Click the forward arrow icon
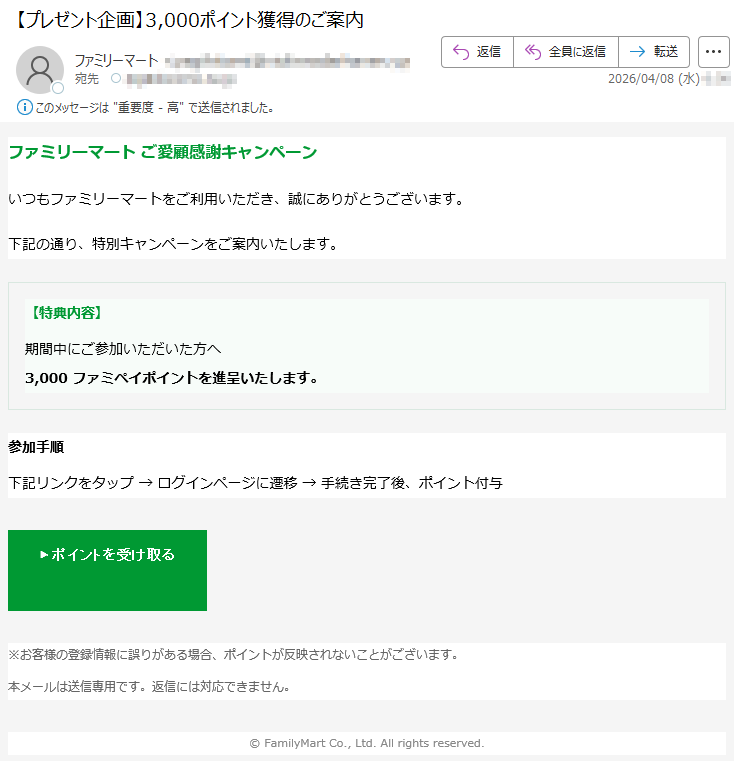Screen dimensions: 734x761 click(637, 51)
